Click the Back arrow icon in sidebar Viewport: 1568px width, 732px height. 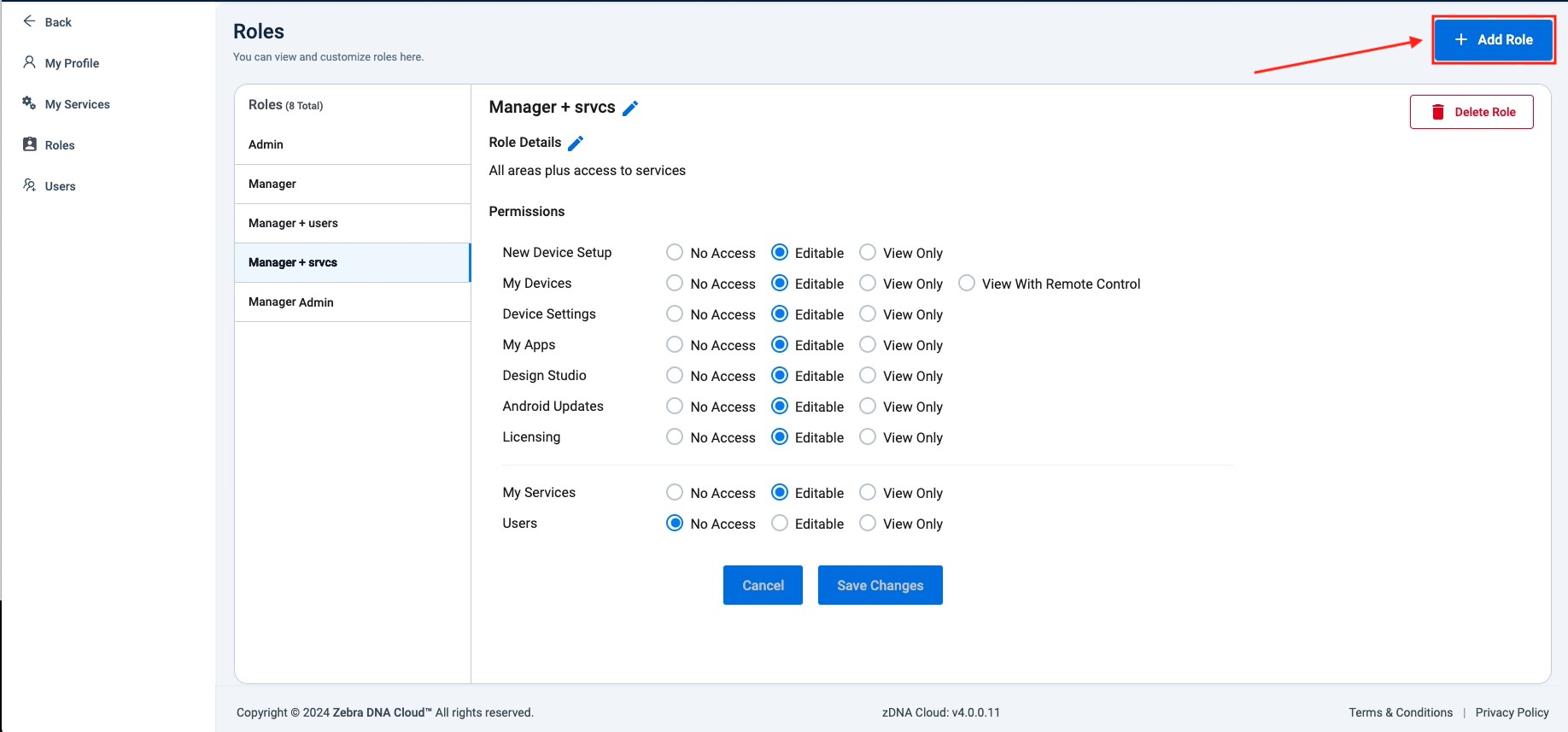[x=29, y=21]
